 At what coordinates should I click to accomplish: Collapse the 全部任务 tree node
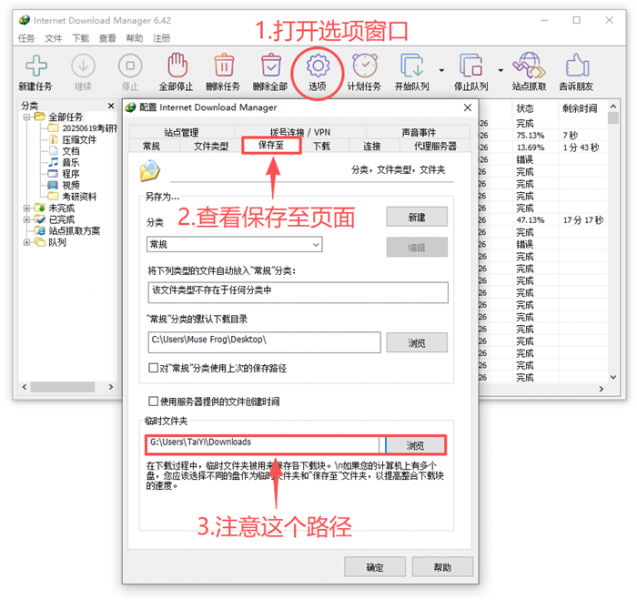pos(27,117)
